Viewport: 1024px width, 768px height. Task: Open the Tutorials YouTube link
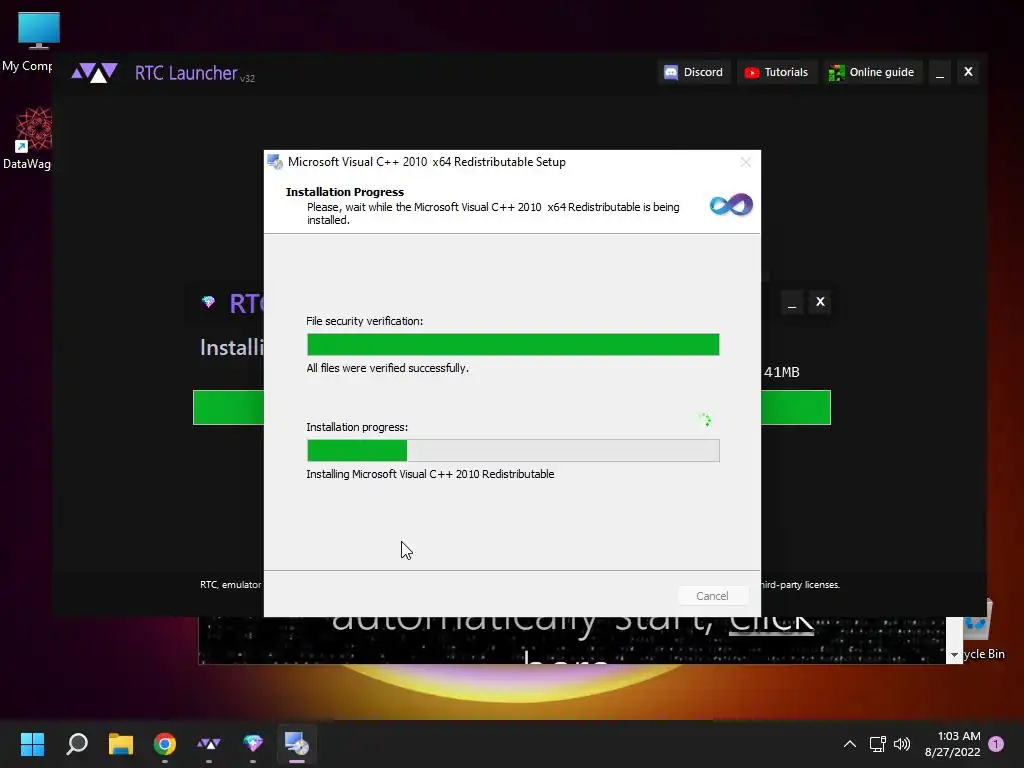[776, 72]
